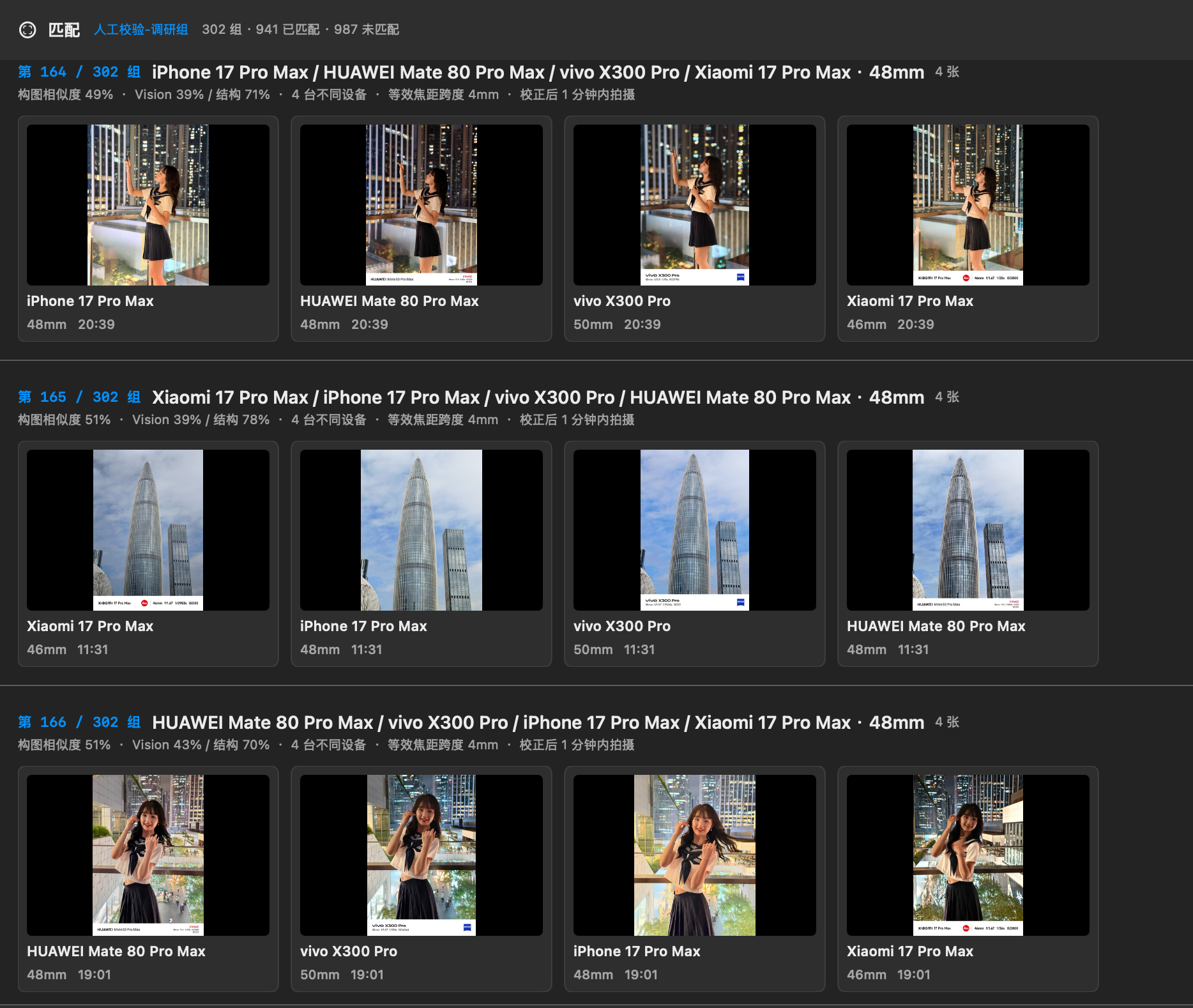Click the 50mm 11:31 metadata line
The height and width of the screenshot is (1008, 1193).
(x=614, y=650)
